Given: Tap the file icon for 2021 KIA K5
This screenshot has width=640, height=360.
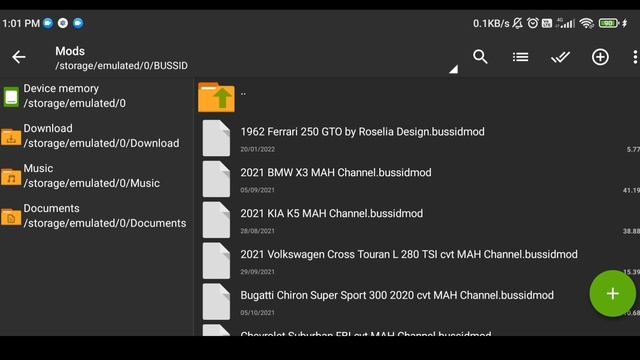Looking at the screenshot, I should pos(216,220).
